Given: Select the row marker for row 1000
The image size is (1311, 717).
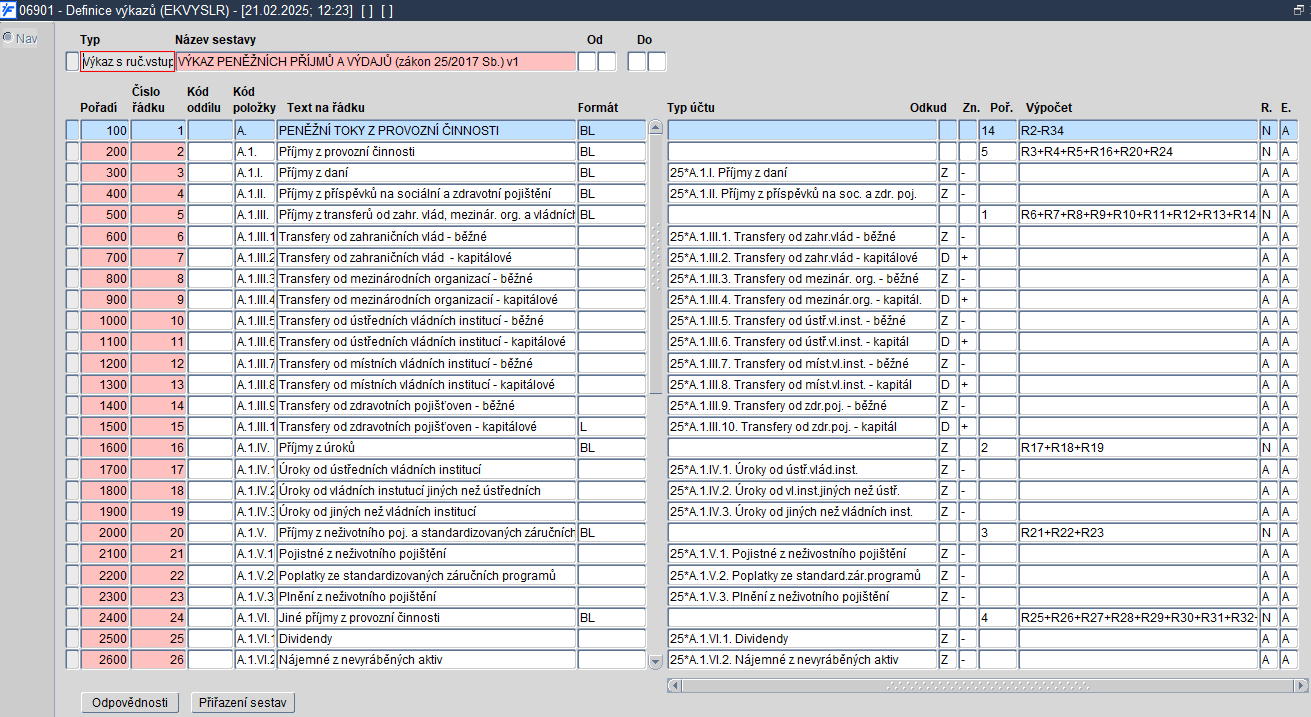Looking at the screenshot, I should pyautogui.click(x=72, y=321).
